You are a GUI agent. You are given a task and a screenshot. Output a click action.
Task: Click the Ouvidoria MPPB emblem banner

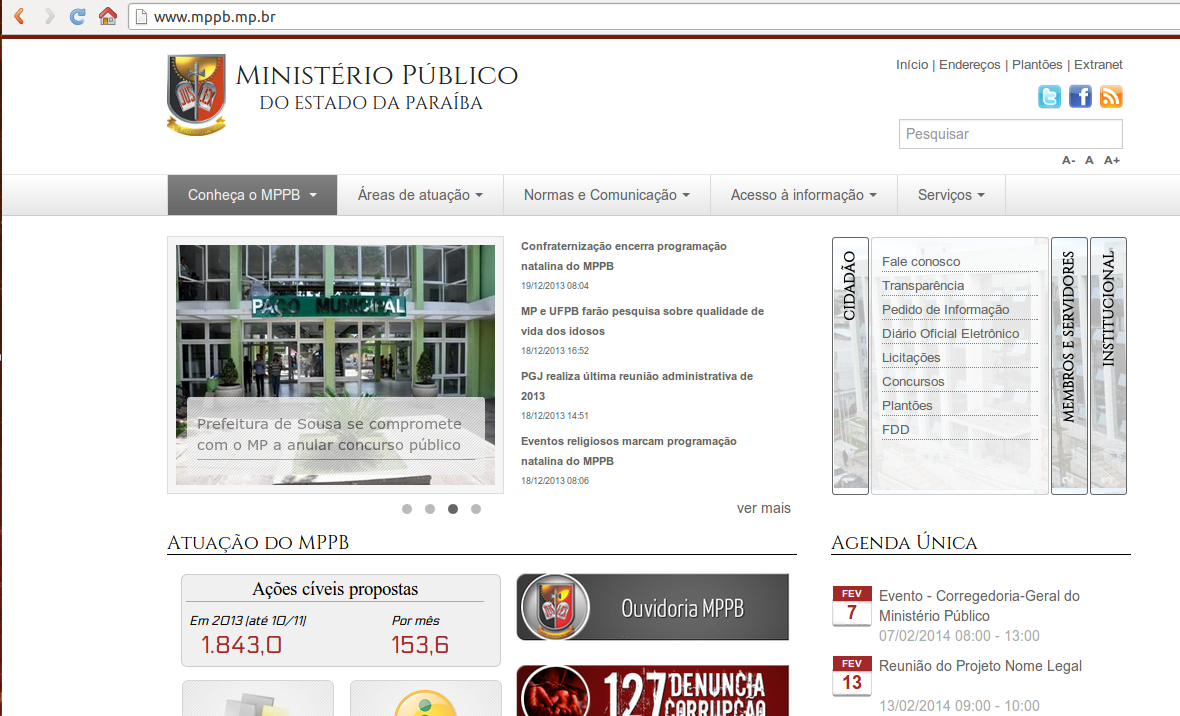tap(652, 607)
